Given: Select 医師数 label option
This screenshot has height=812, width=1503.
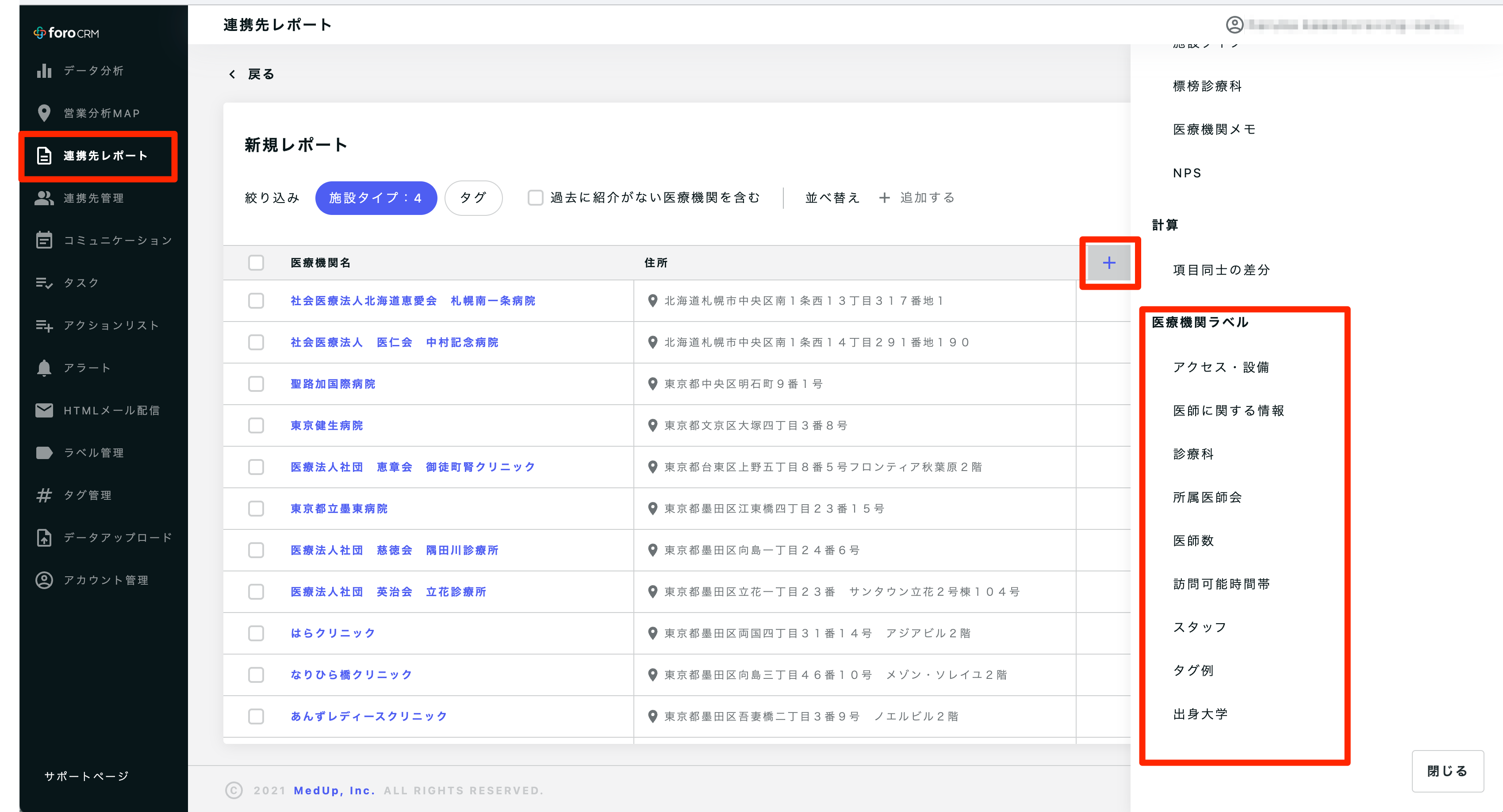Looking at the screenshot, I should pyautogui.click(x=1193, y=541).
